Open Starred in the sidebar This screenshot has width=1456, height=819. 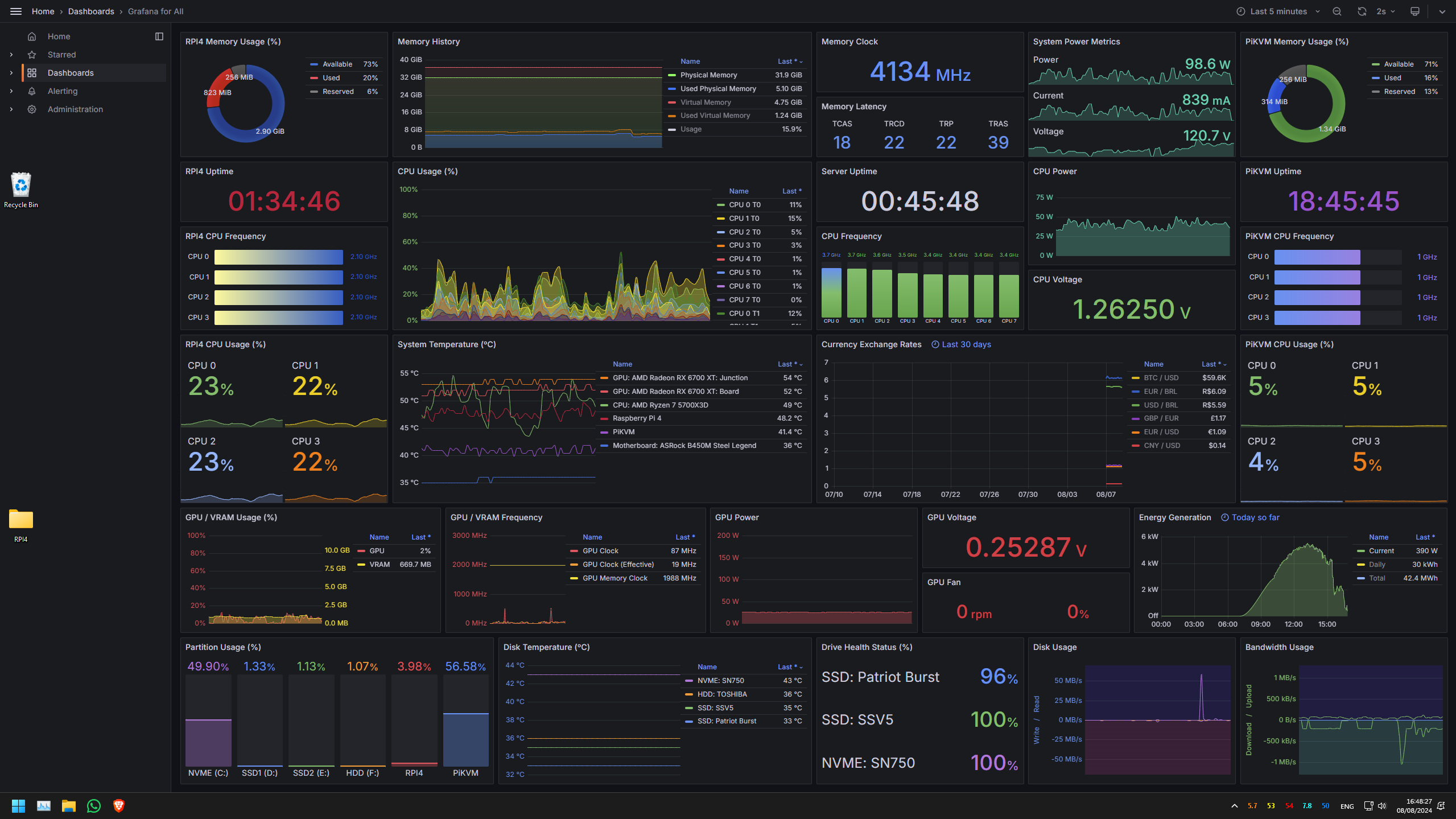61,55
